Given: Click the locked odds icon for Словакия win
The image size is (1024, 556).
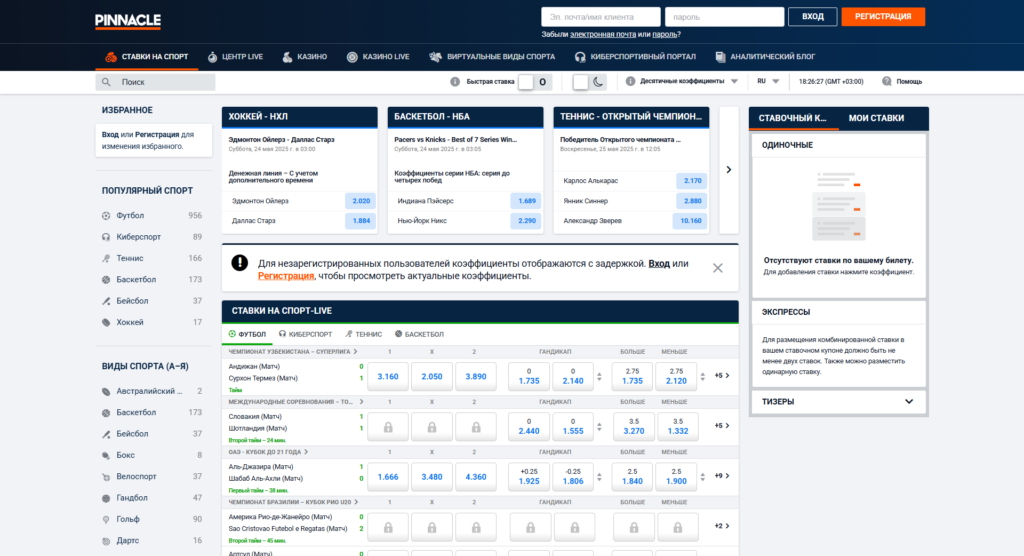Looking at the screenshot, I should click(388, 427).
